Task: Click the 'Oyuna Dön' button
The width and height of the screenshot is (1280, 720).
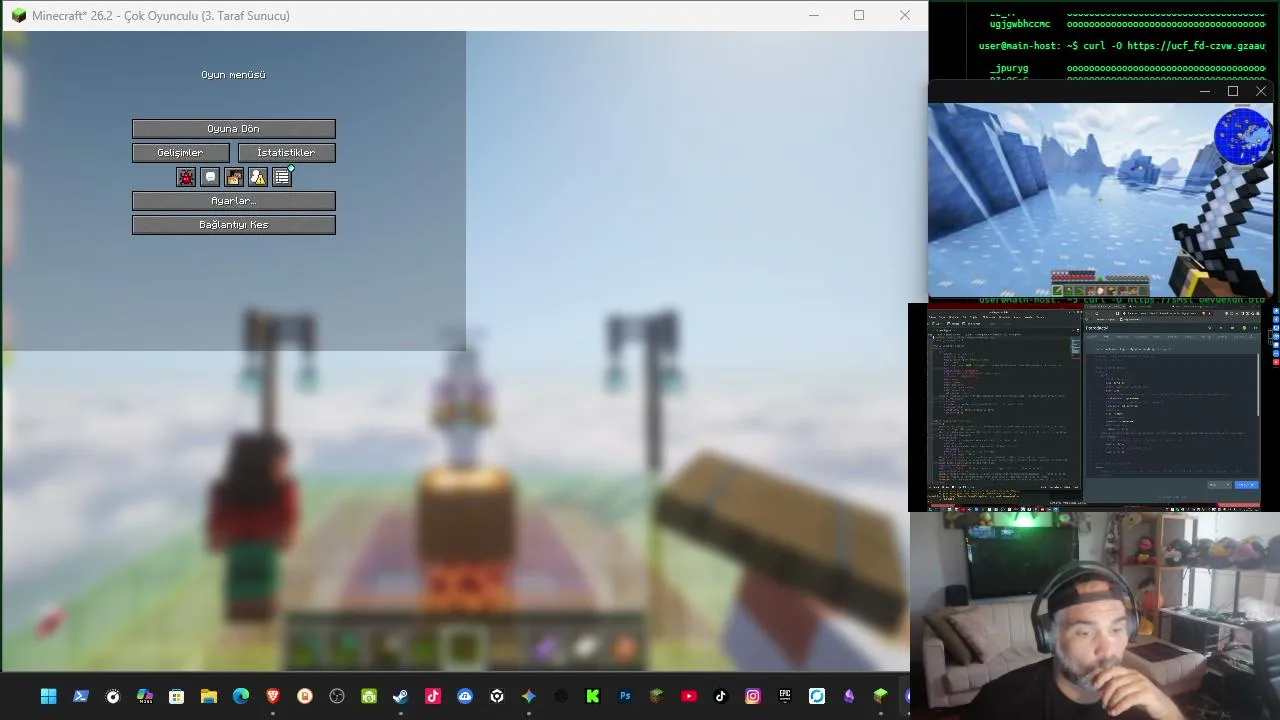Action: tap(233, 129)
